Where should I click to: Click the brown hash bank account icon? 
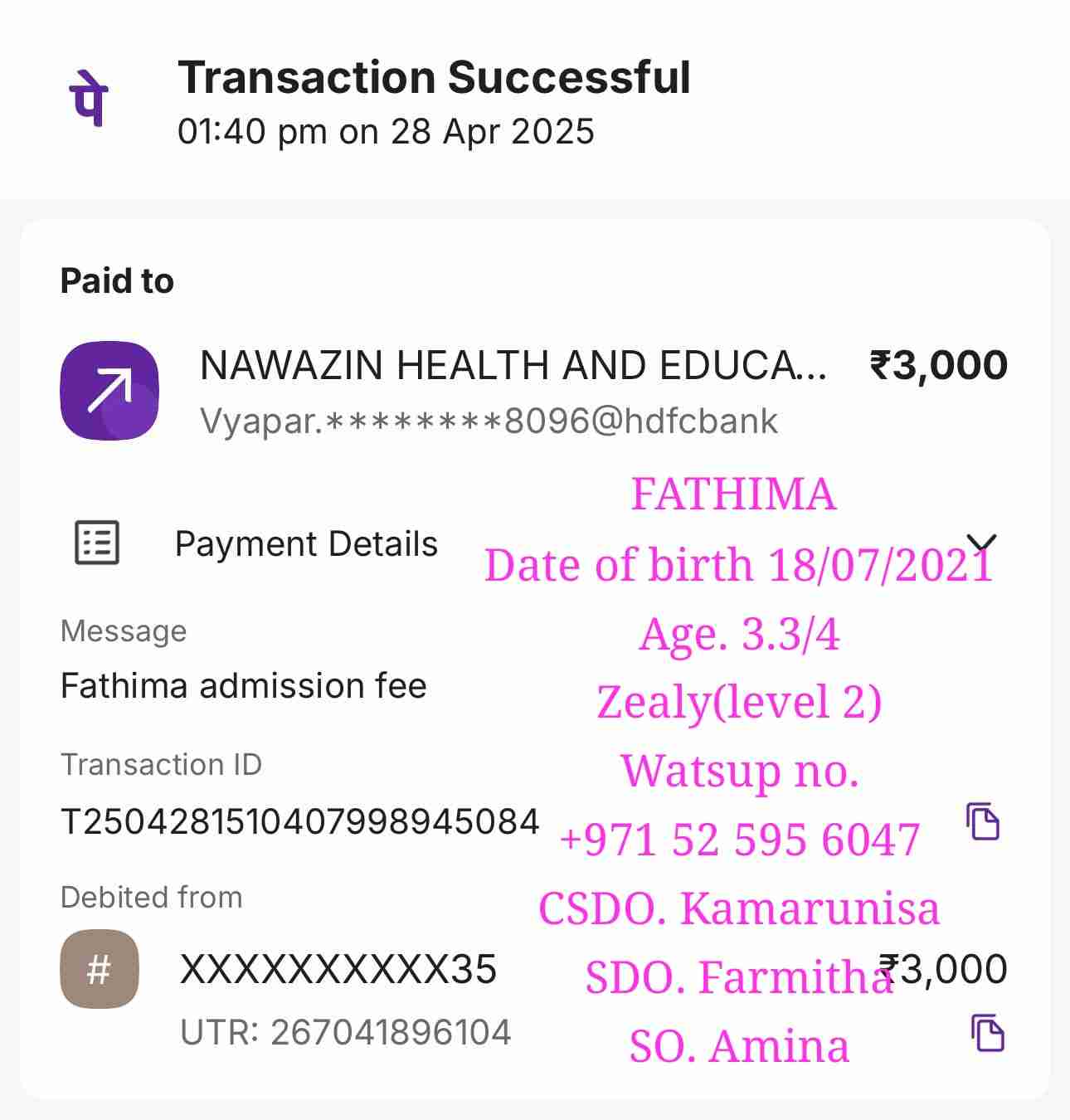pyautogui.click(x=100, y=969)
